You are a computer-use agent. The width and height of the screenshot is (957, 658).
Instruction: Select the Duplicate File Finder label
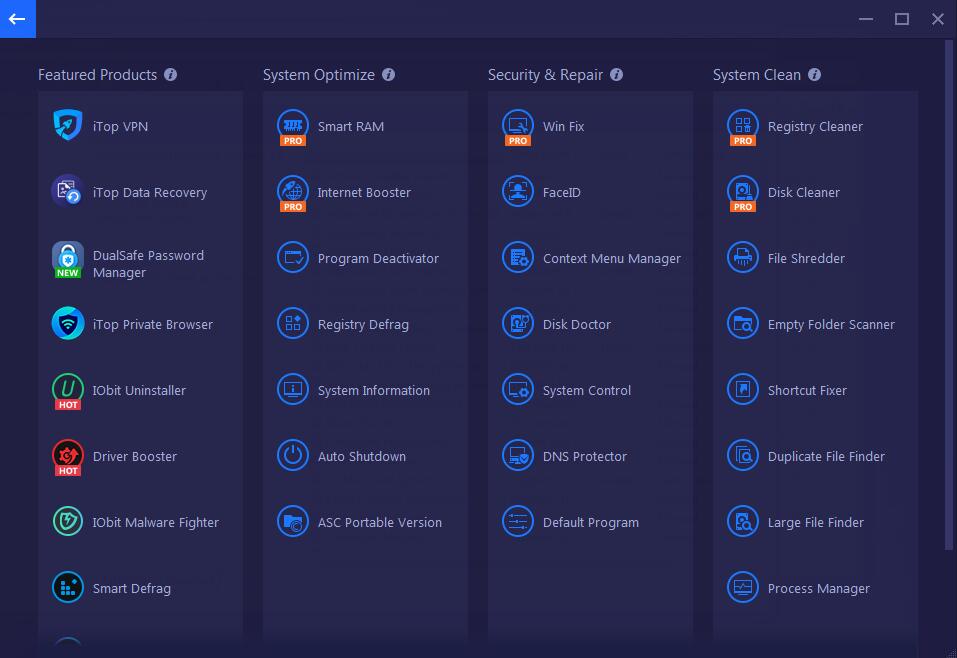(826, 456)
